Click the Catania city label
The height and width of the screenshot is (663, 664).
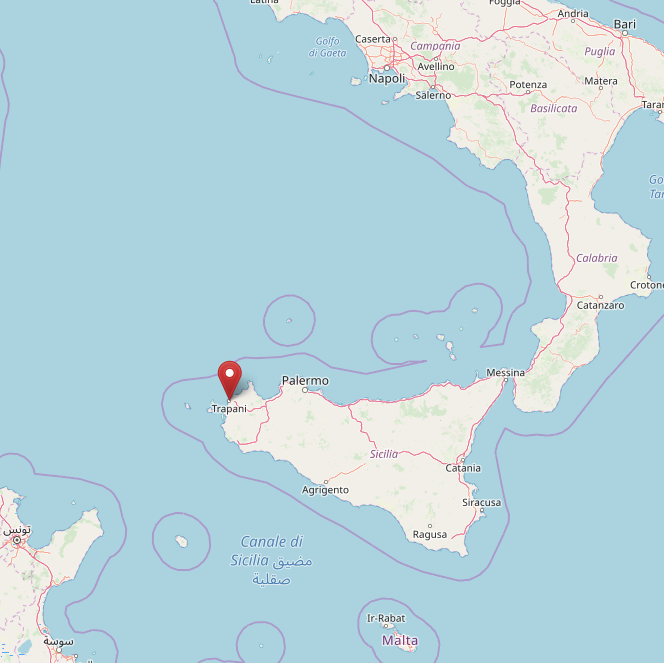(x=463, y=468)
